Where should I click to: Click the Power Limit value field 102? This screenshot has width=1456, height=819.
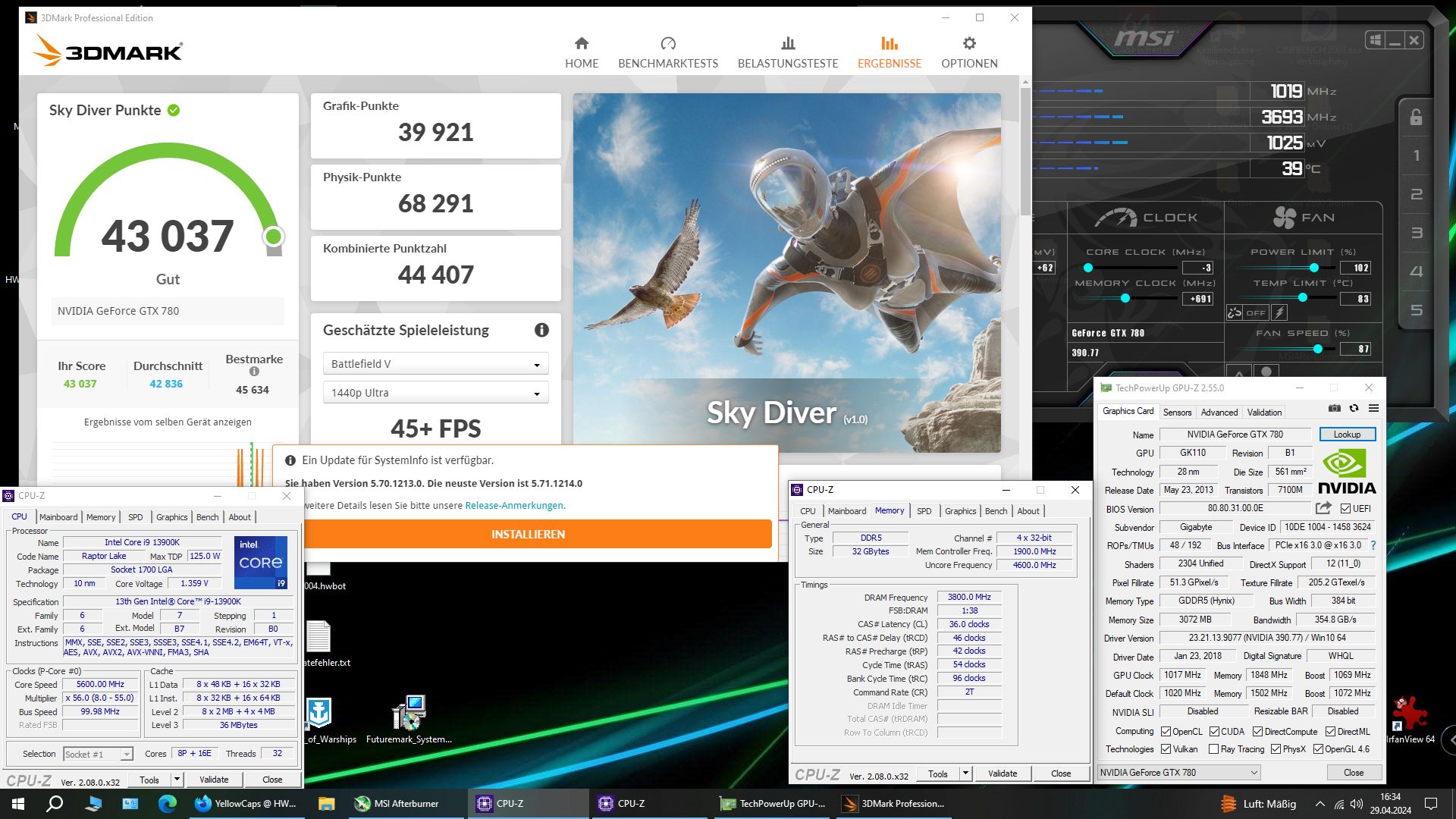point(1355,268)
